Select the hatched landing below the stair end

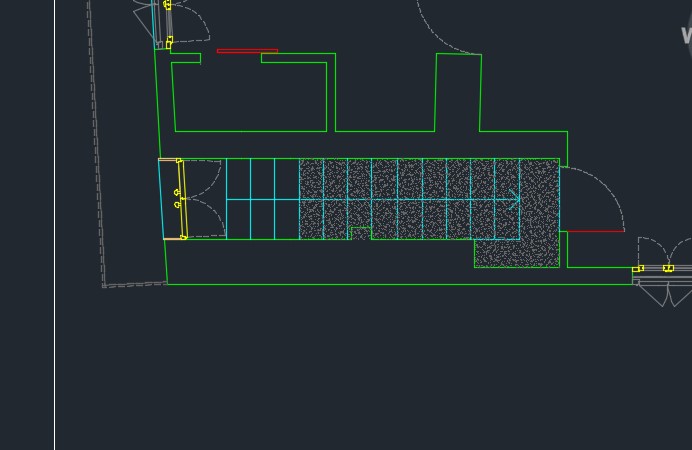pos(516,253)
